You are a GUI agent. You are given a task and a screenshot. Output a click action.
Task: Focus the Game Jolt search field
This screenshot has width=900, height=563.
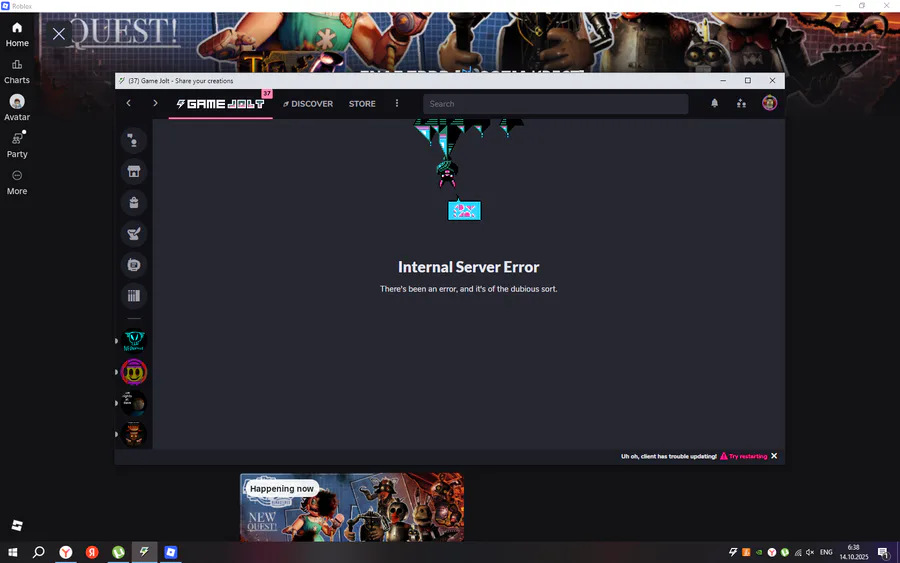tap(556, 104)
